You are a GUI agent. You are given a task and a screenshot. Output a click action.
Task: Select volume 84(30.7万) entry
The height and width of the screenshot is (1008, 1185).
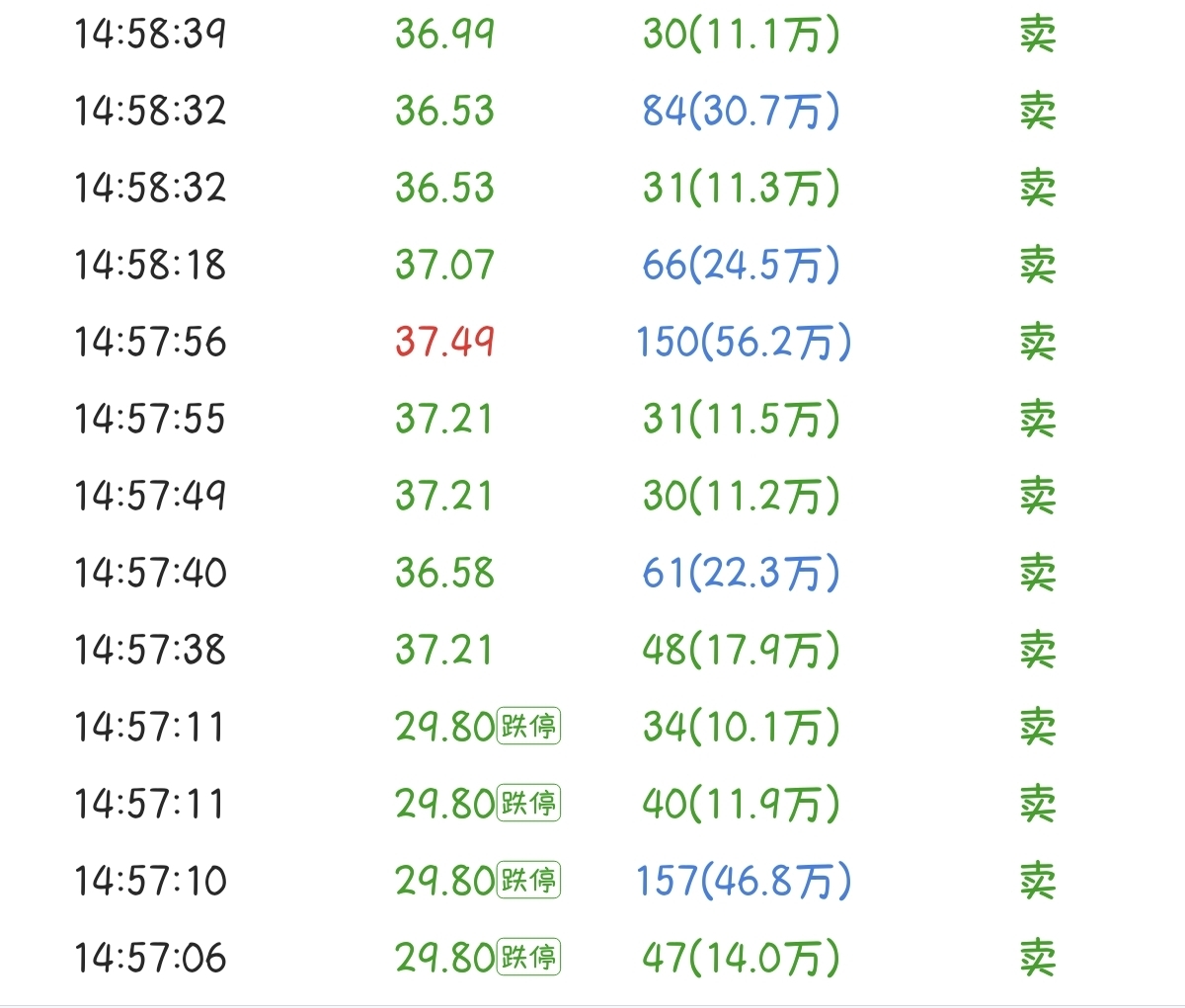[742, 112]
